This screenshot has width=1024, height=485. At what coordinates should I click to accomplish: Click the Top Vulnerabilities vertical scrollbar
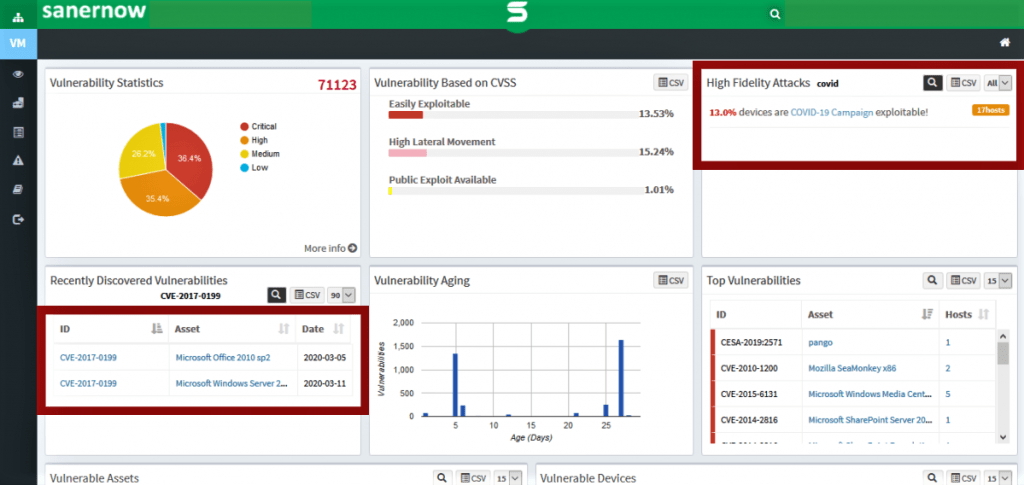[1003, 380]
